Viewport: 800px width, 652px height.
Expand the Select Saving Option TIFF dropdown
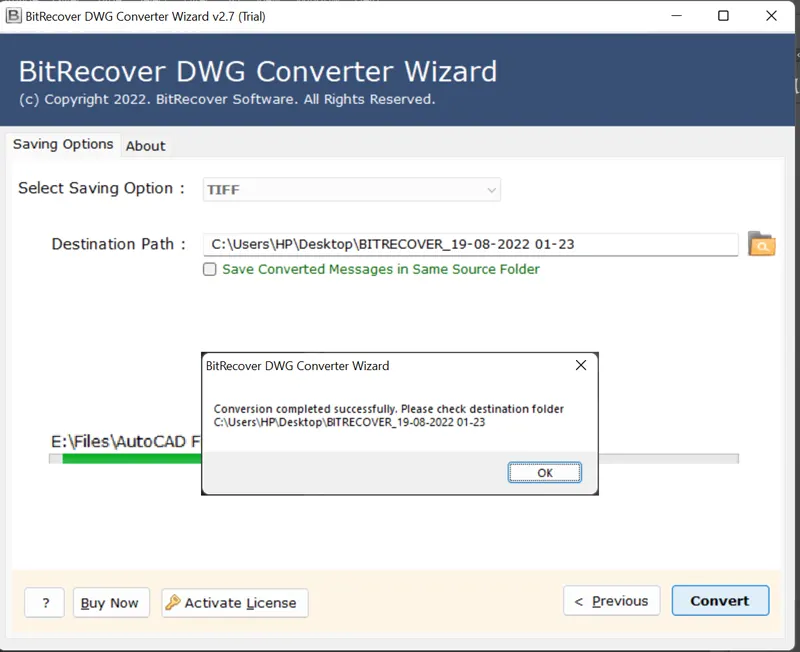click(x=491, y=189)
